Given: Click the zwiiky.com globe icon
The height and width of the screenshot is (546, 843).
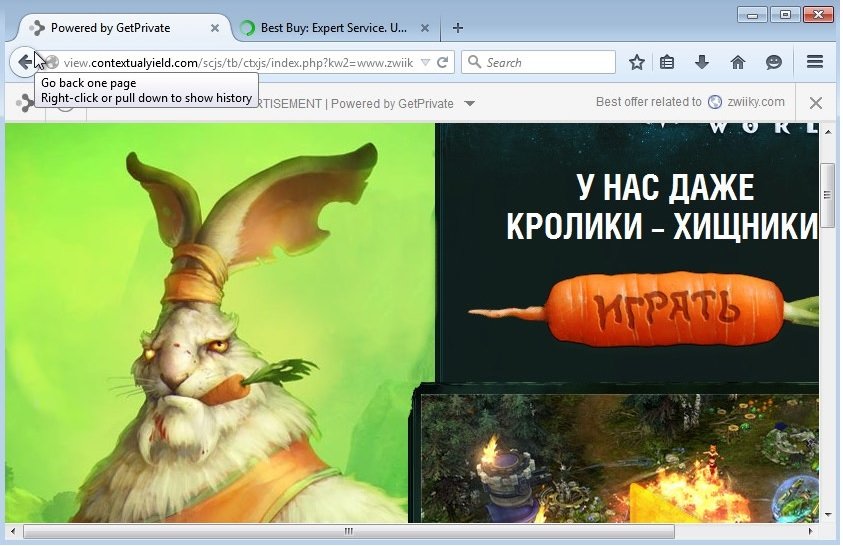Looking at the screenshot, I should click(715, 102).
